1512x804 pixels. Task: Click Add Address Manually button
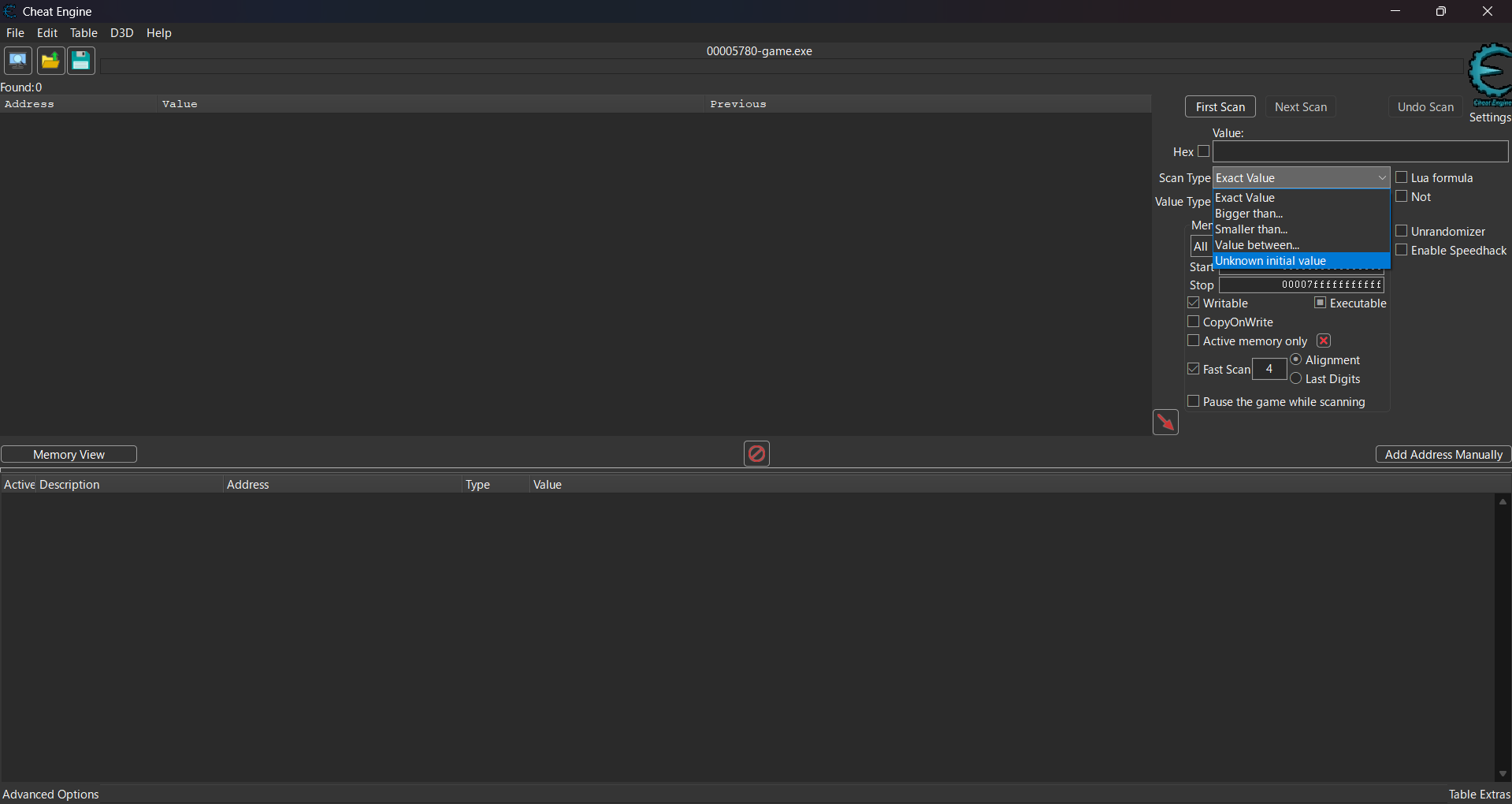pyautogui.click(x=1443, y=455)
